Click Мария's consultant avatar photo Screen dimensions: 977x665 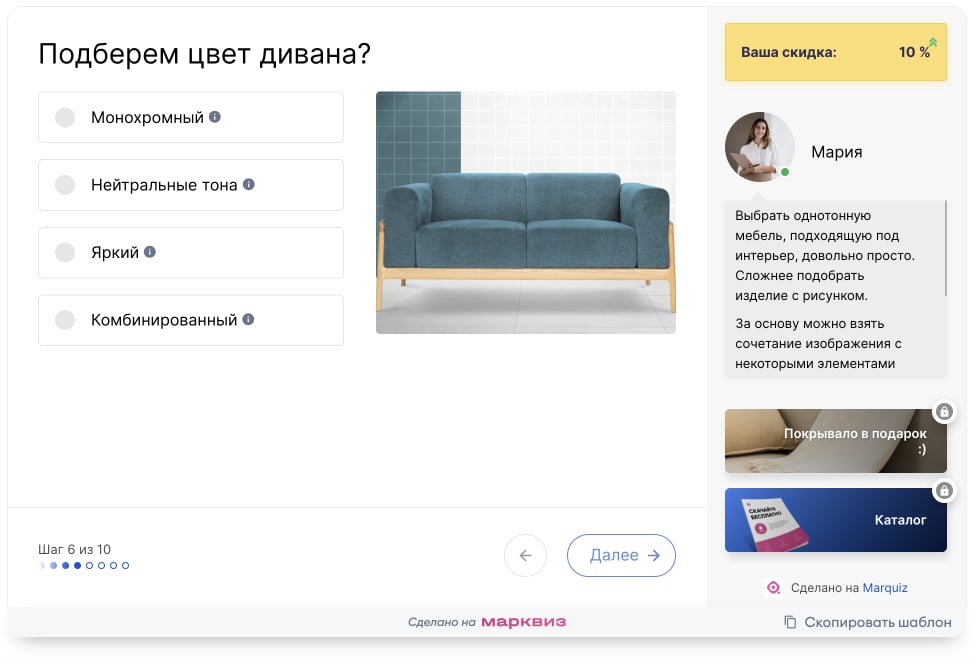click(x=759, y=147)
